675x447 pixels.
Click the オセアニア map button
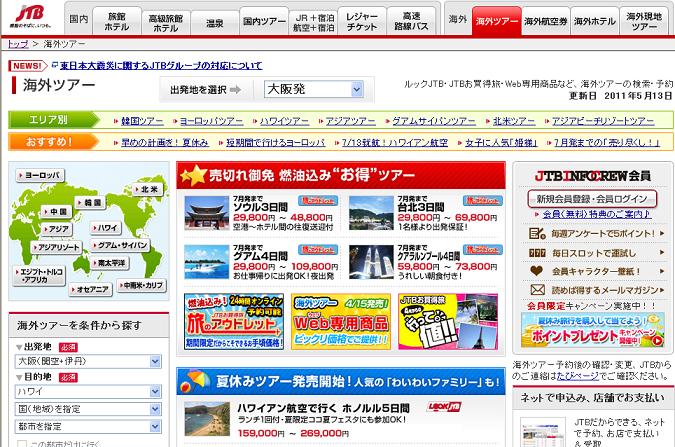(x=90, y=290)
